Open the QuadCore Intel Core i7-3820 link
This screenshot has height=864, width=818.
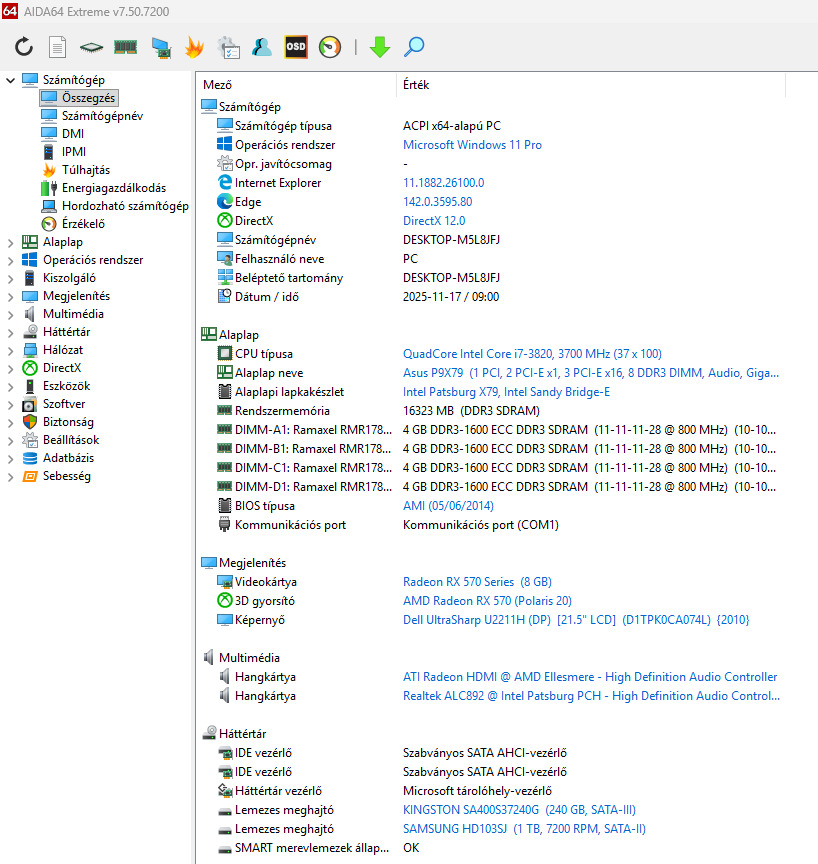532,354
